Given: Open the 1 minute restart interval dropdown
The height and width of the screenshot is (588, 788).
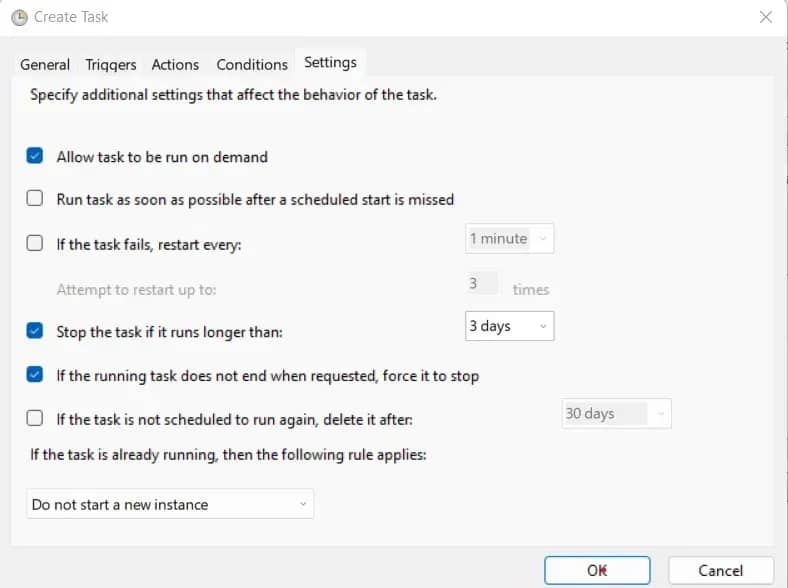Looking at the screenshot, I should 510,239.
